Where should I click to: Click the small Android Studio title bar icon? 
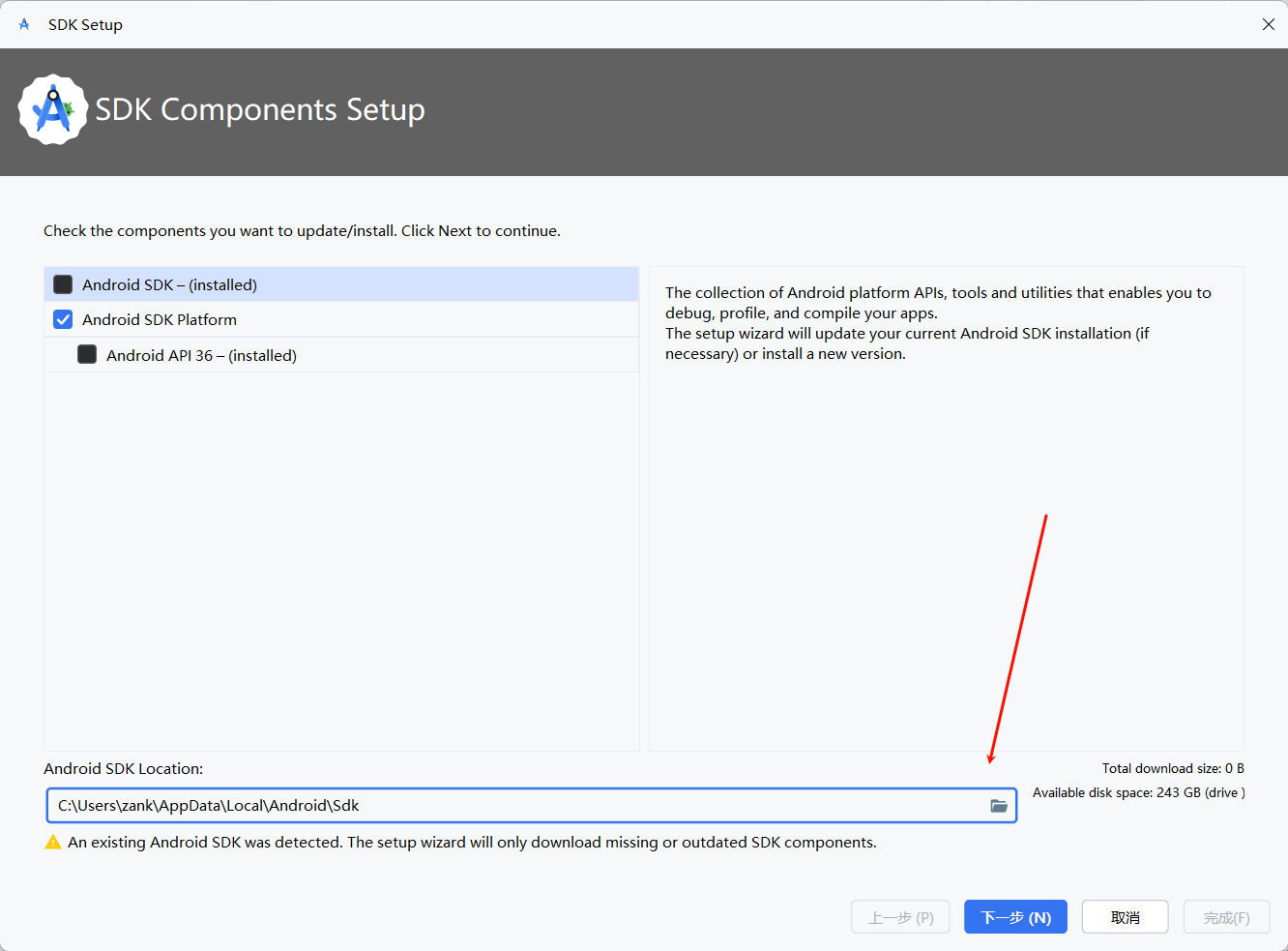tap(24, 24)
